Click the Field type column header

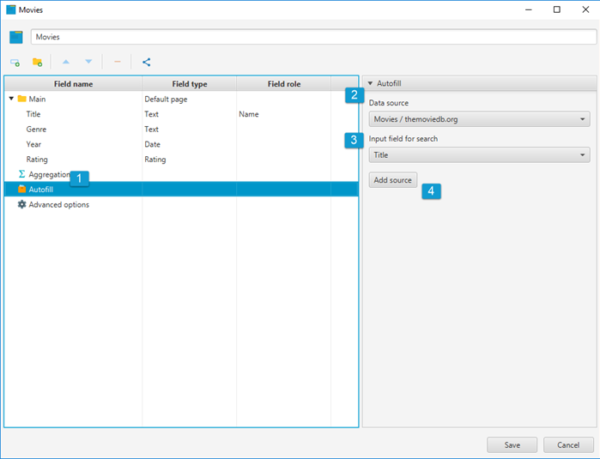pyautogui.click(x=189, y=84)
